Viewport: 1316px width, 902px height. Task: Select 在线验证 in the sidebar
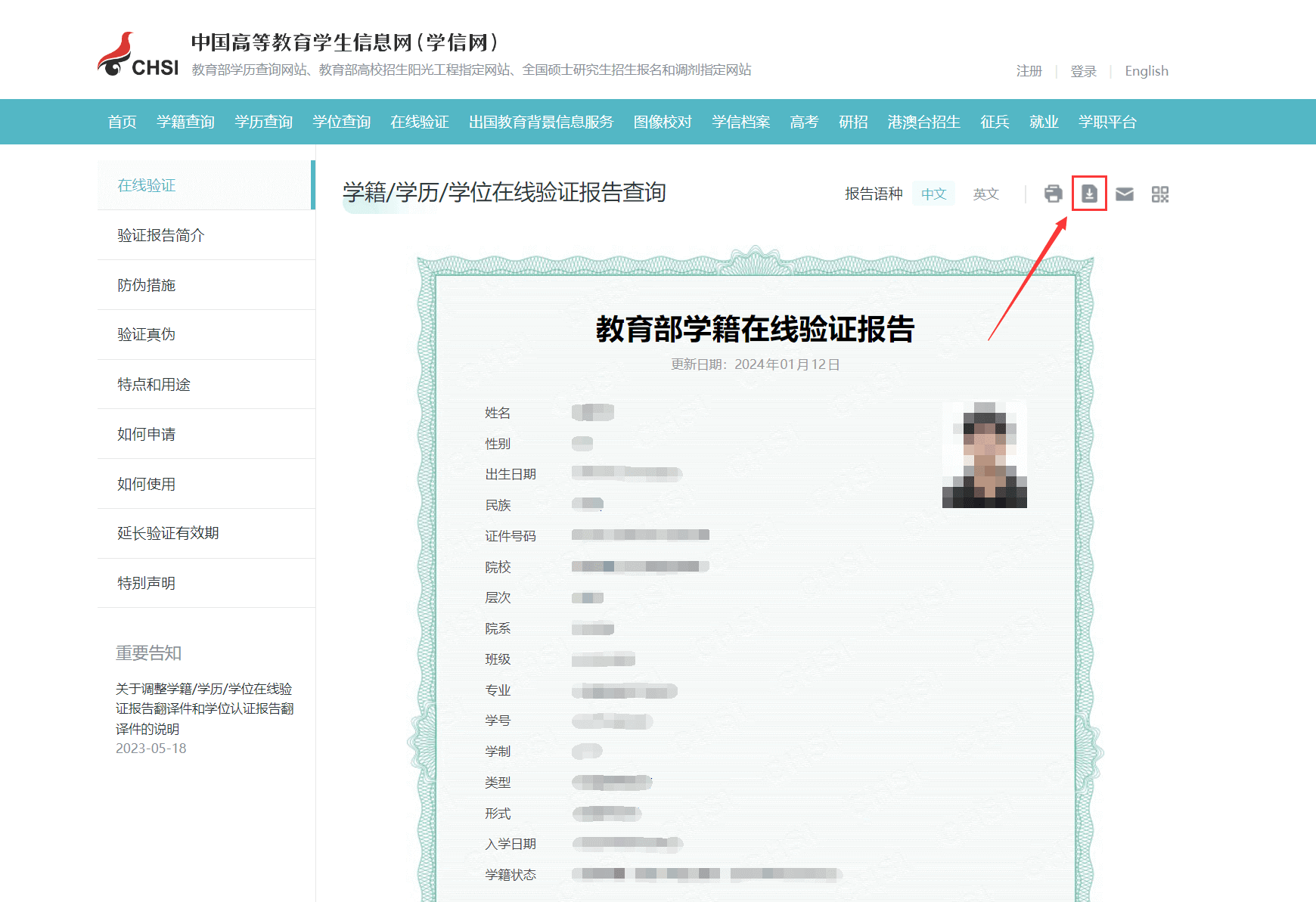click(x=206, y=185)
